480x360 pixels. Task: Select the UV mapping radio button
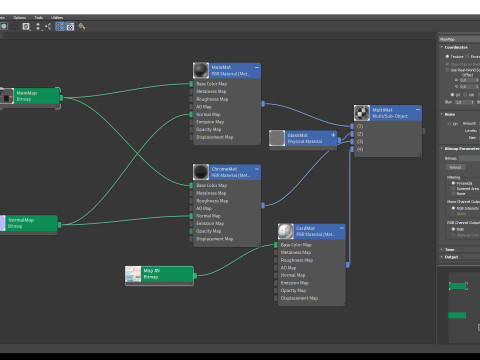tap(453, 95)
